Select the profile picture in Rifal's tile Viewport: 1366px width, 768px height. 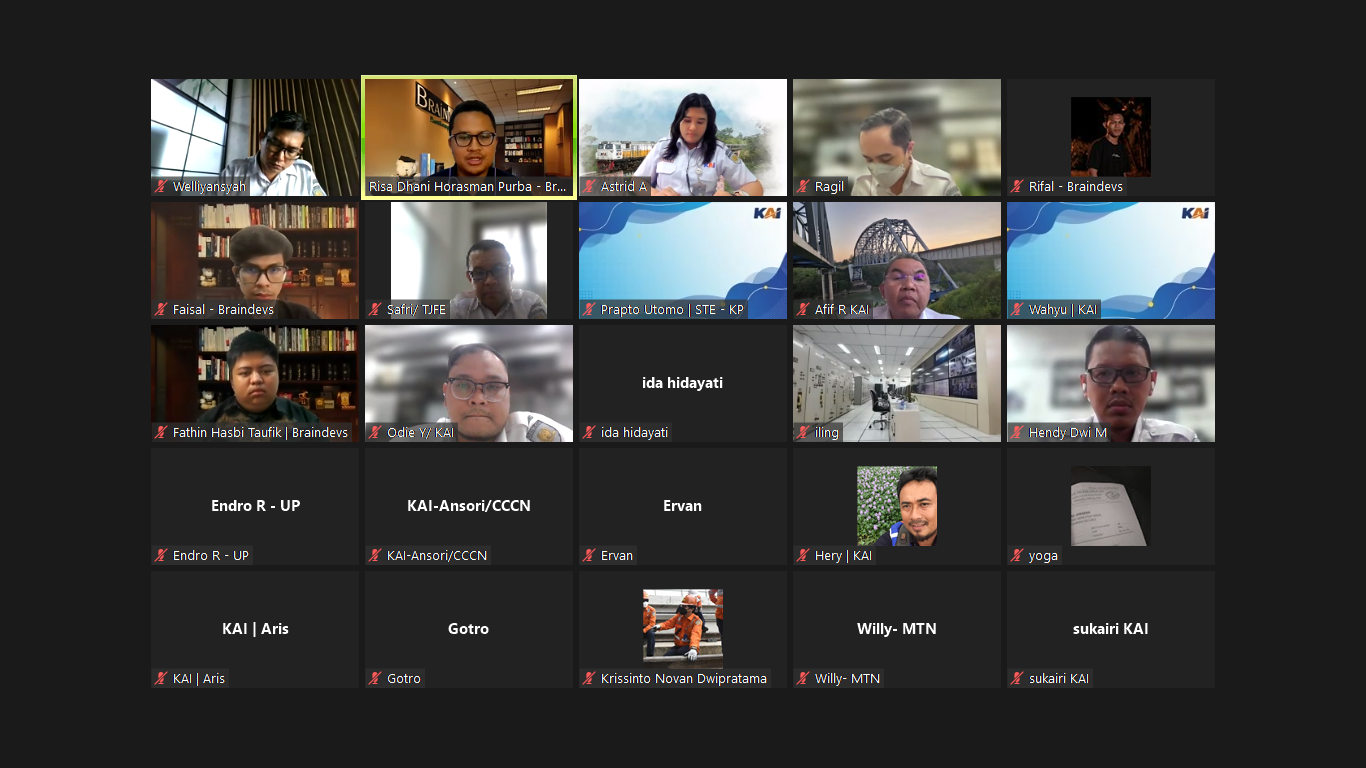click(1110, 137)
